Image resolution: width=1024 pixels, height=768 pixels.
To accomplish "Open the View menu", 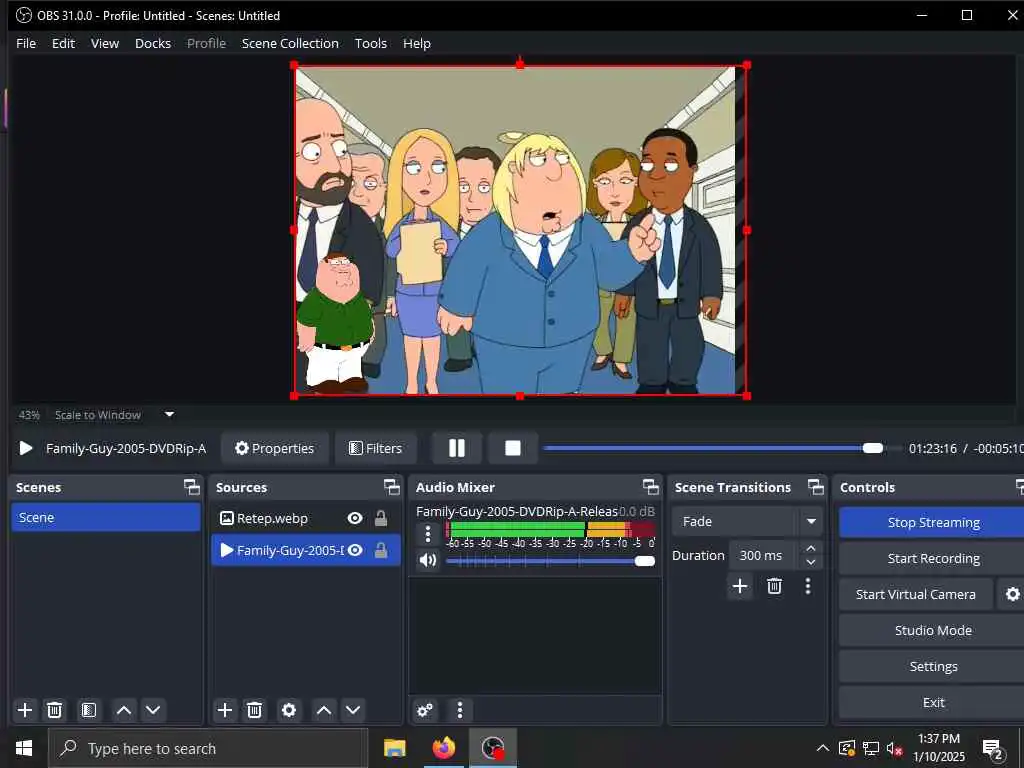I will click(x=104, y=43).
